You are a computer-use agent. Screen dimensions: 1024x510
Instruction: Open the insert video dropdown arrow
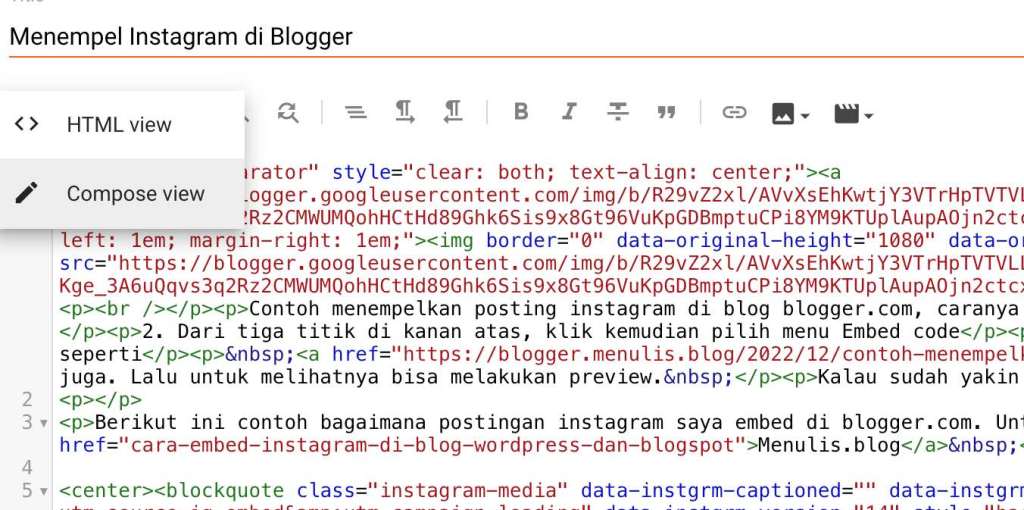tap(868, 116)
